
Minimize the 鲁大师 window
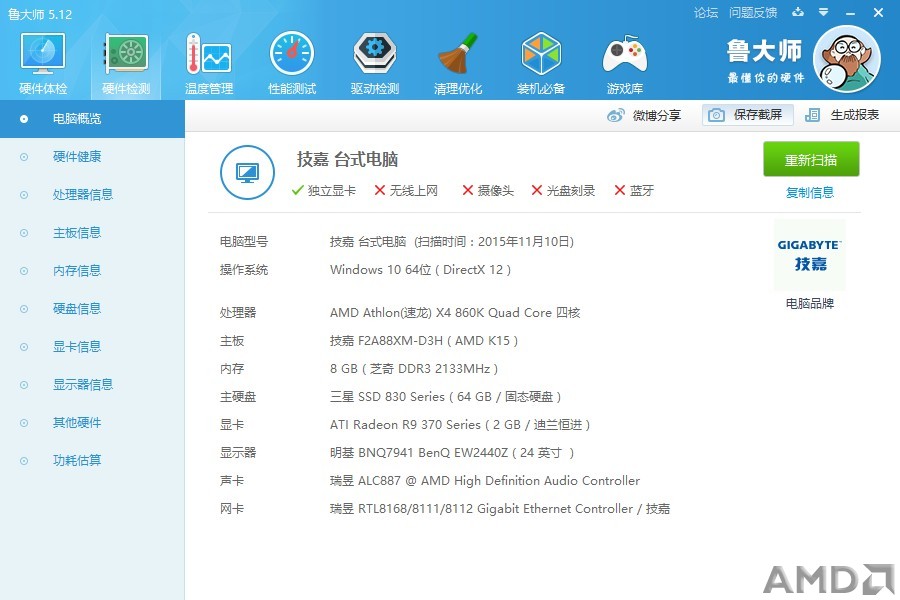click(851, 13)
